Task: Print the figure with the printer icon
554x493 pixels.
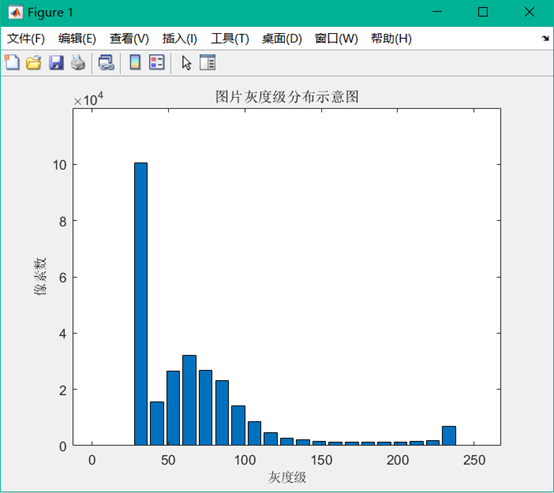Action: pyautogui.click(x=78, y=63)
